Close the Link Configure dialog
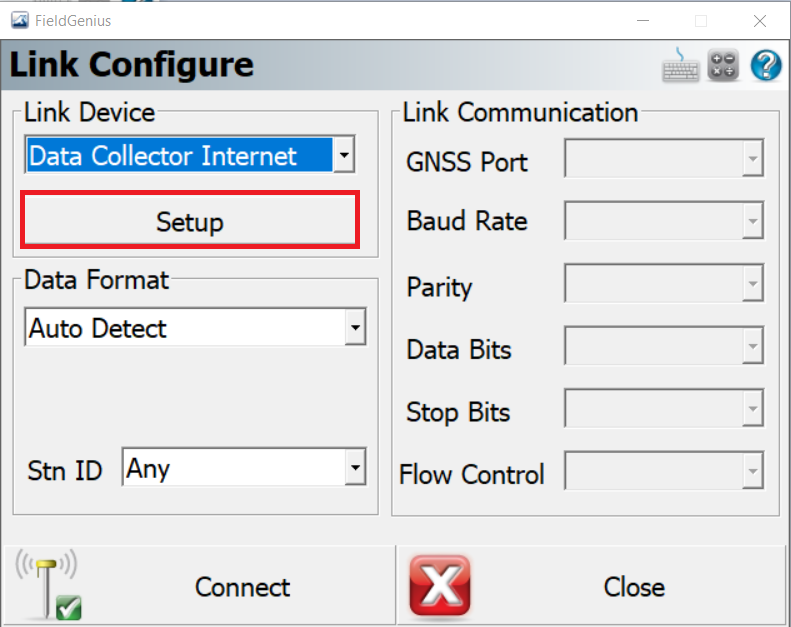Screen dimensions: 791x627 [591, 585]
